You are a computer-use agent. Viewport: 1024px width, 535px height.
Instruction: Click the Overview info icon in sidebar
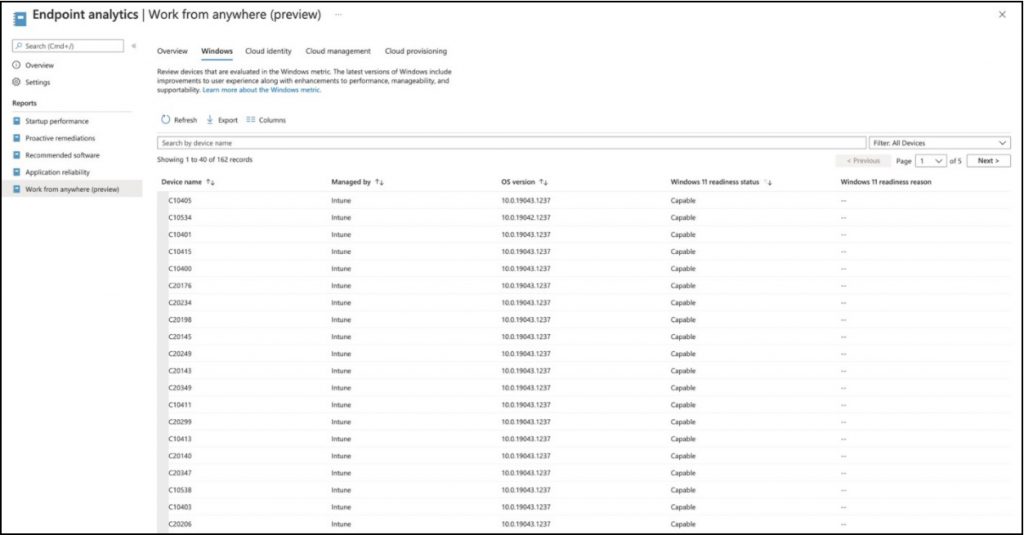pyautogui.click(x=17, y=65)
